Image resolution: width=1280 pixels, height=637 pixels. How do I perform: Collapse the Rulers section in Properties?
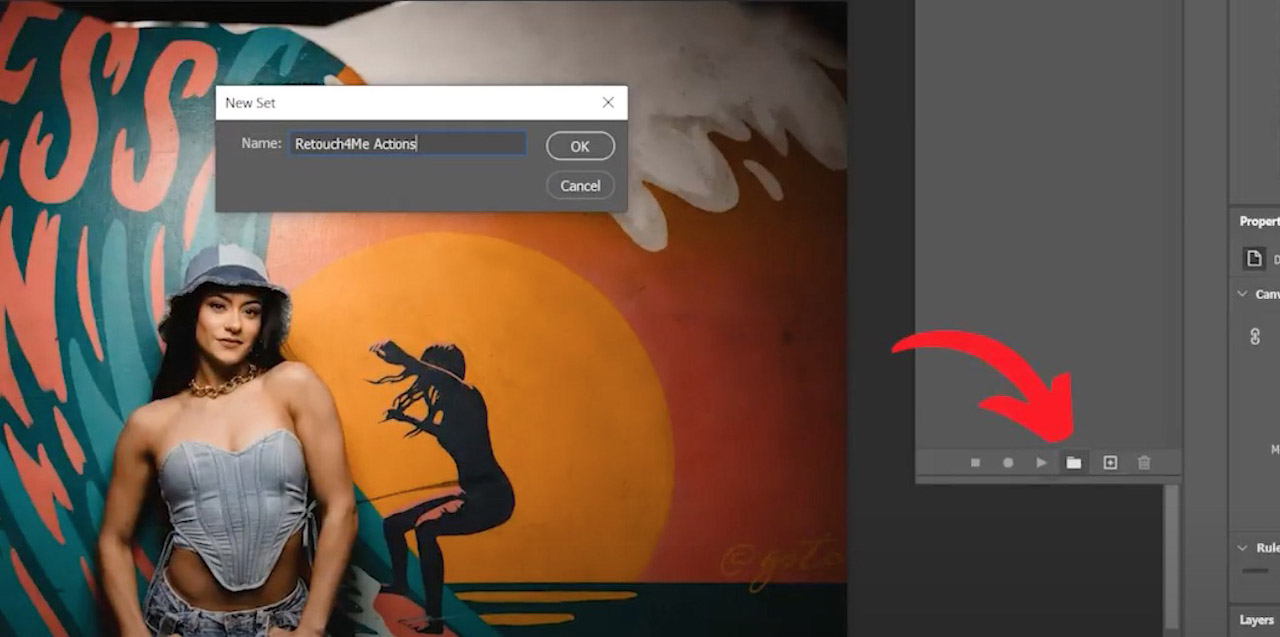coord(1240,548)
